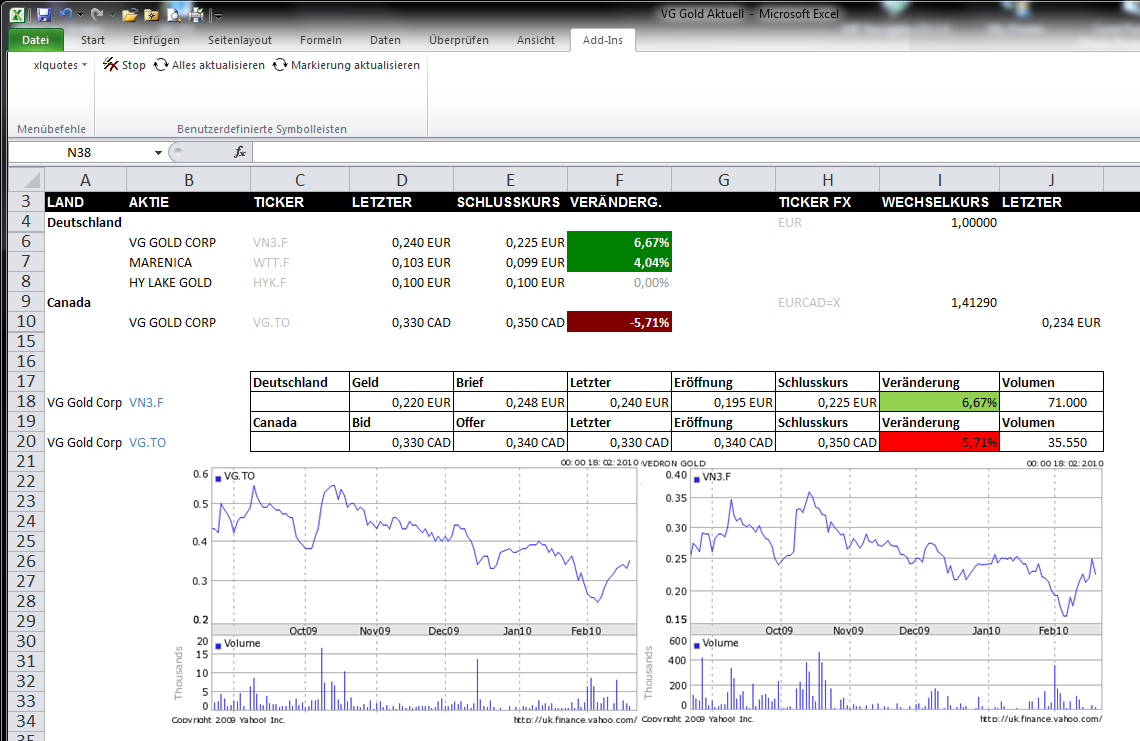Viewport: 1140px width, 741px height.
Task: Select row 18 header
Action: [26, 402]
